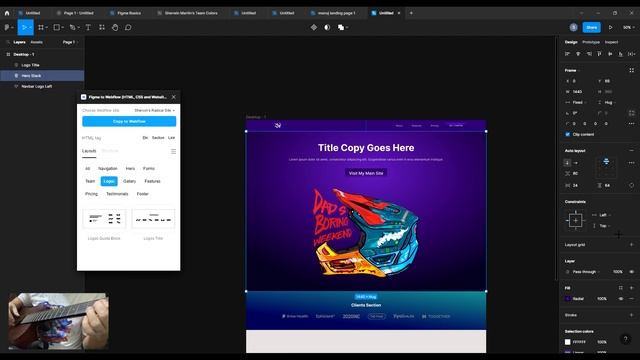The width and height of the screenshot is (640, 360).
Task: Open the Page 1 dropdown
Action: pos(70,42)
